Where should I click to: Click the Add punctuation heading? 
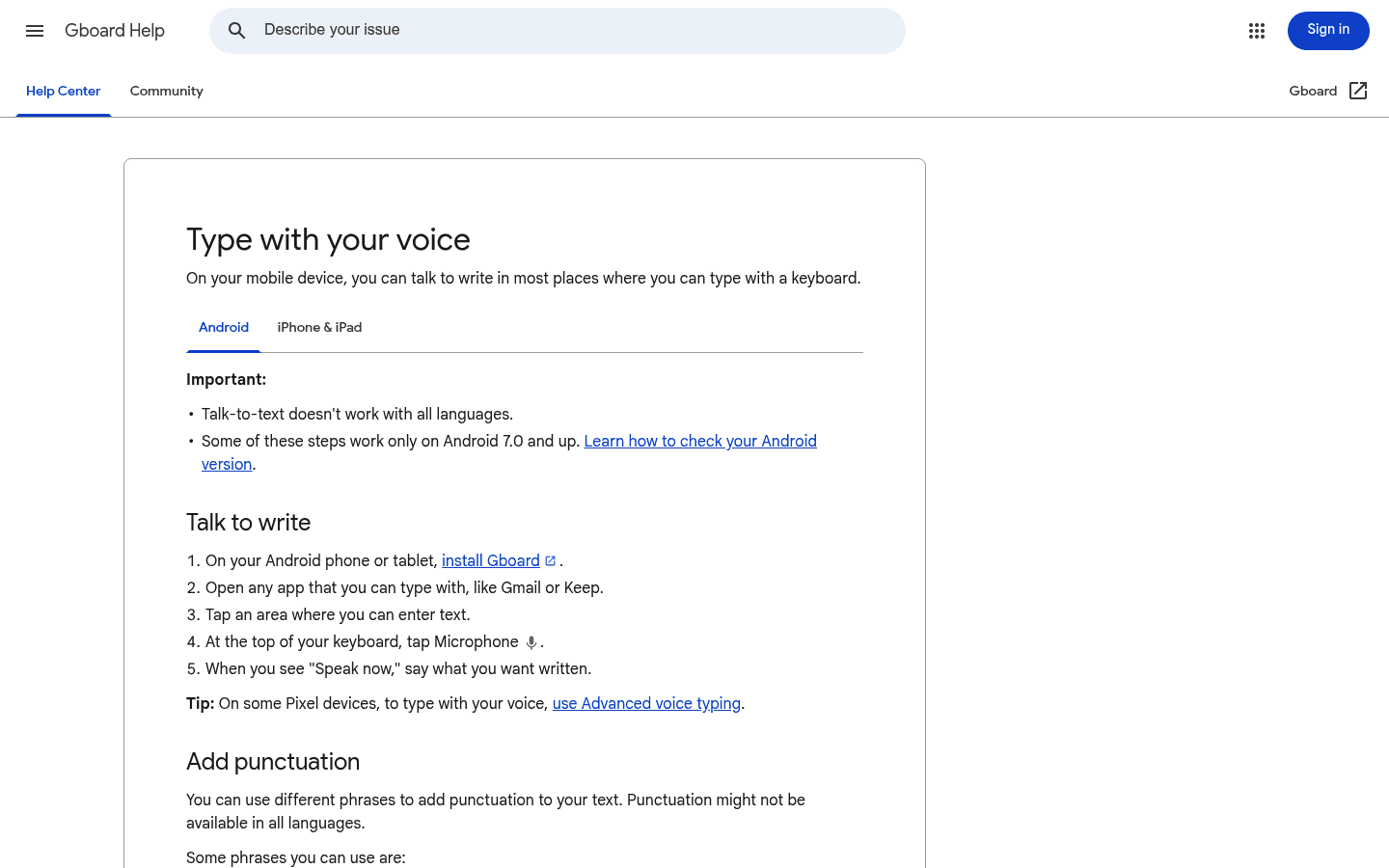[273, 762]
